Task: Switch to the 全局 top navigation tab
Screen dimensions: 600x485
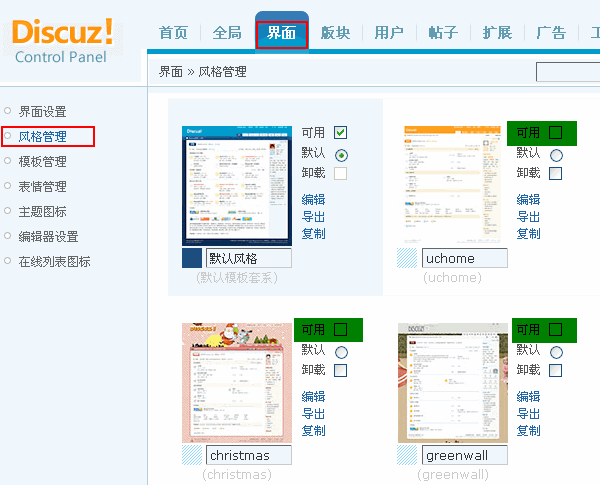Action: pos(227,32)
